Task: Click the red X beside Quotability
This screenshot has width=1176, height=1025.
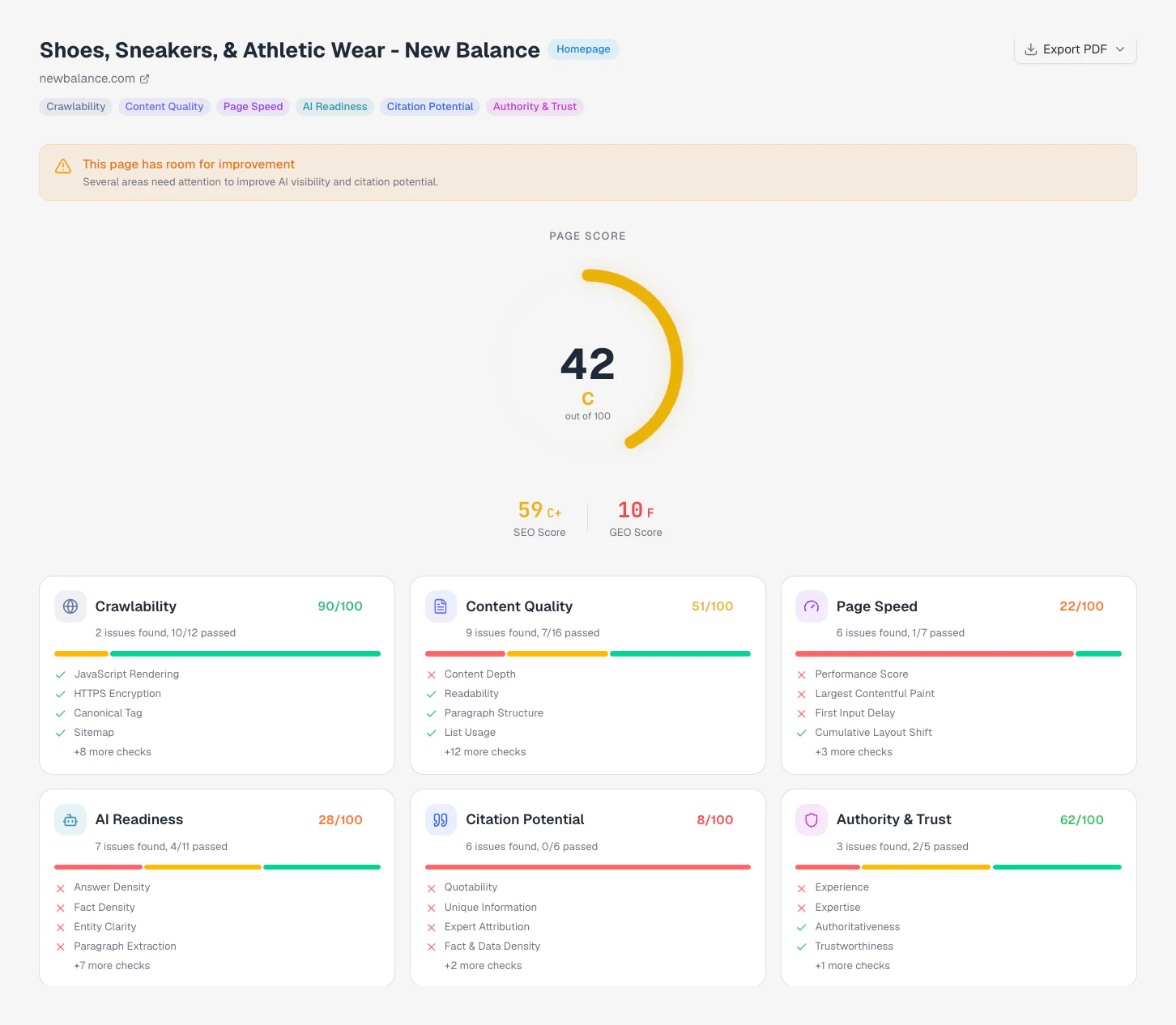Action: tap(431, 888)
